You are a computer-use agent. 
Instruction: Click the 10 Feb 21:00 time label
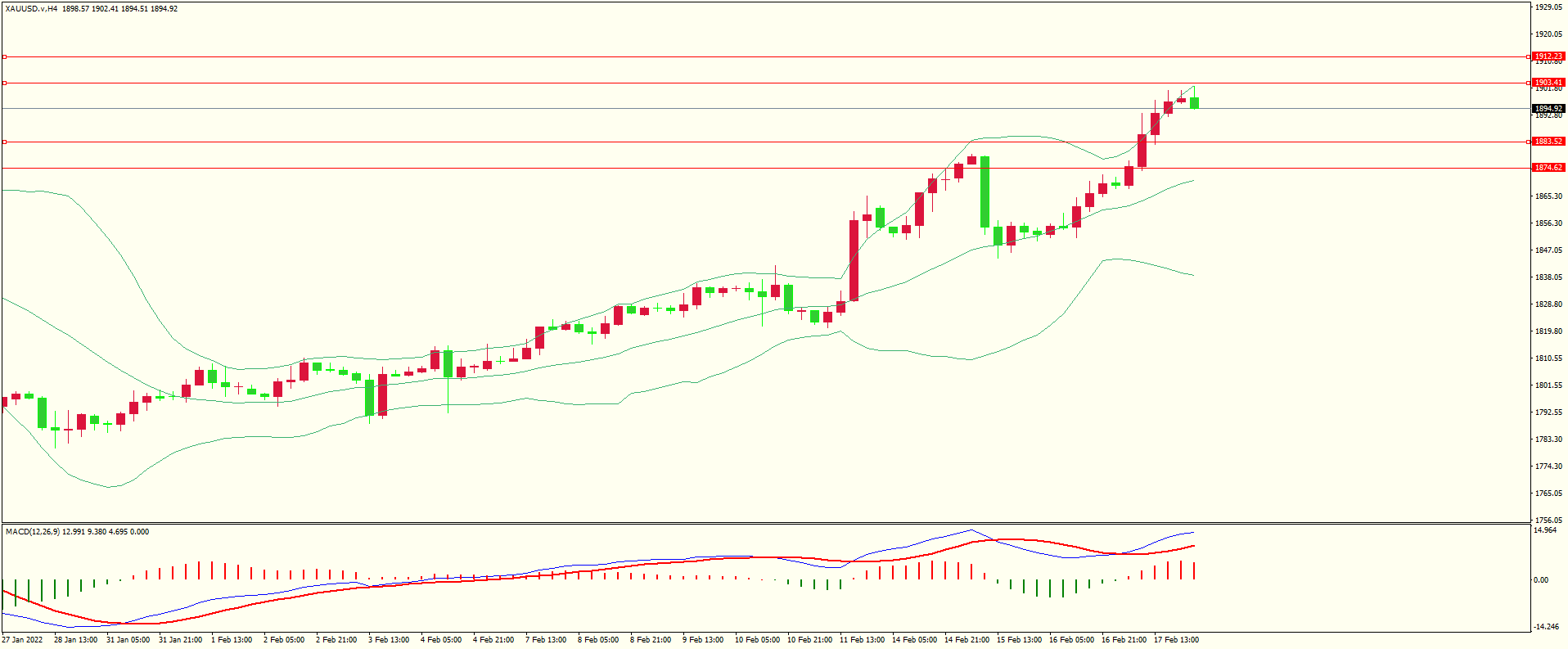[809, 640]
